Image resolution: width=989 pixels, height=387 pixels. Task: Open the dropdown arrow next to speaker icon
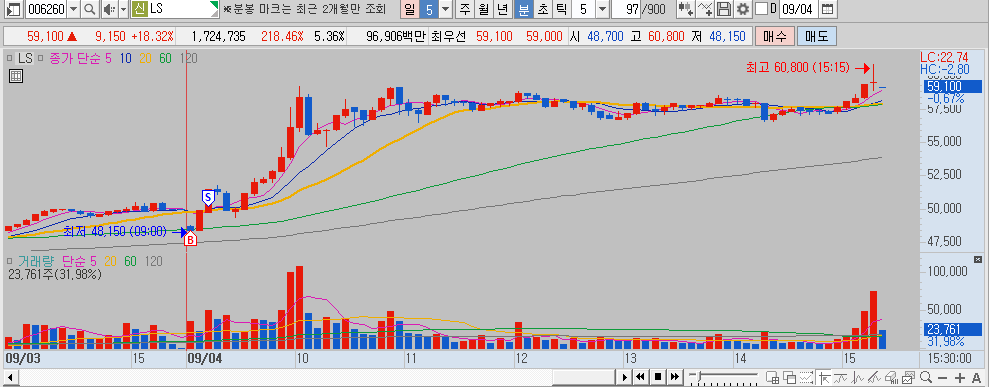point(123,9)
